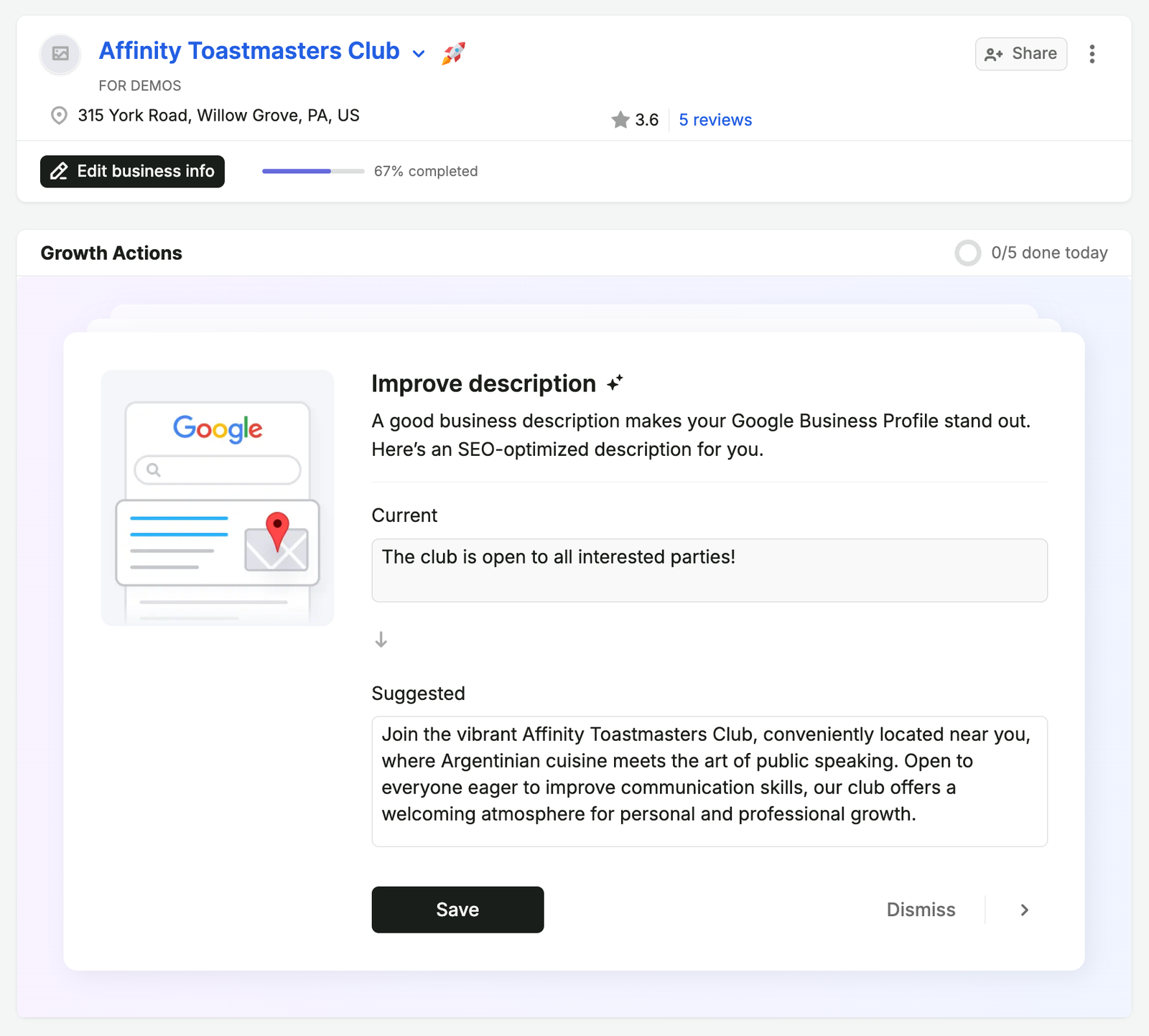Click the 0/5 done today text
Screen dimensions: 1149x1036
1049,253
